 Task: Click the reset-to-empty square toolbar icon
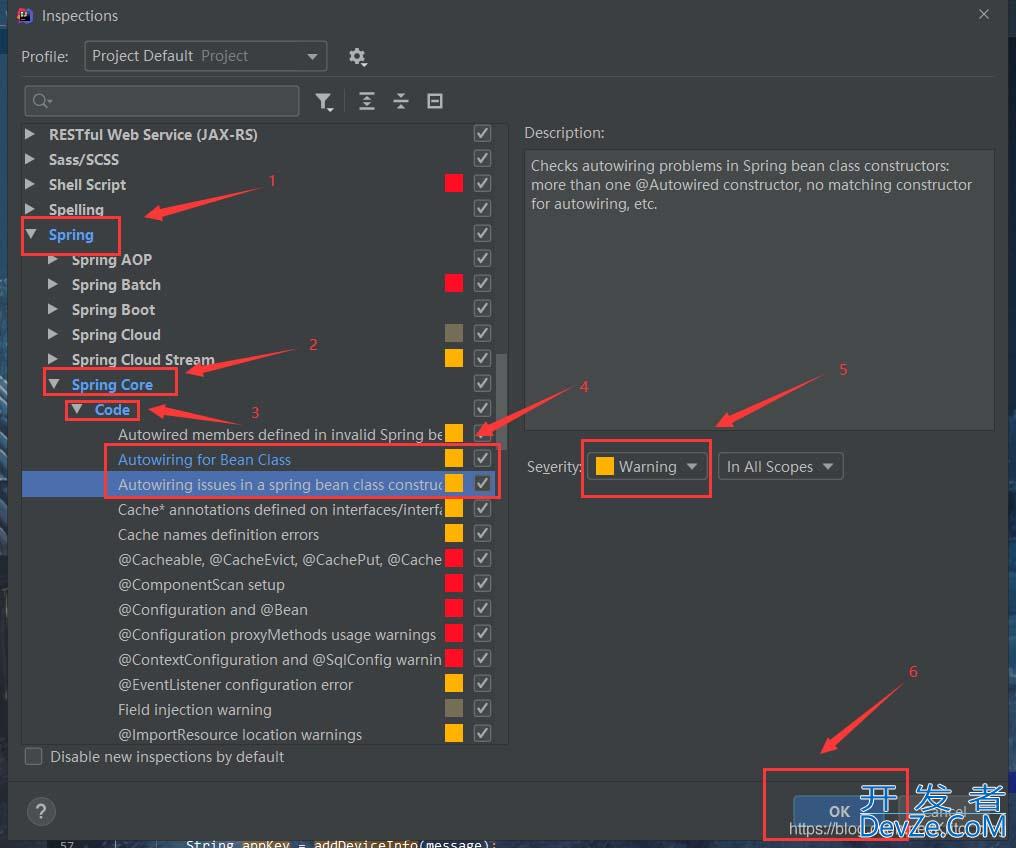[x=435, y=101]
